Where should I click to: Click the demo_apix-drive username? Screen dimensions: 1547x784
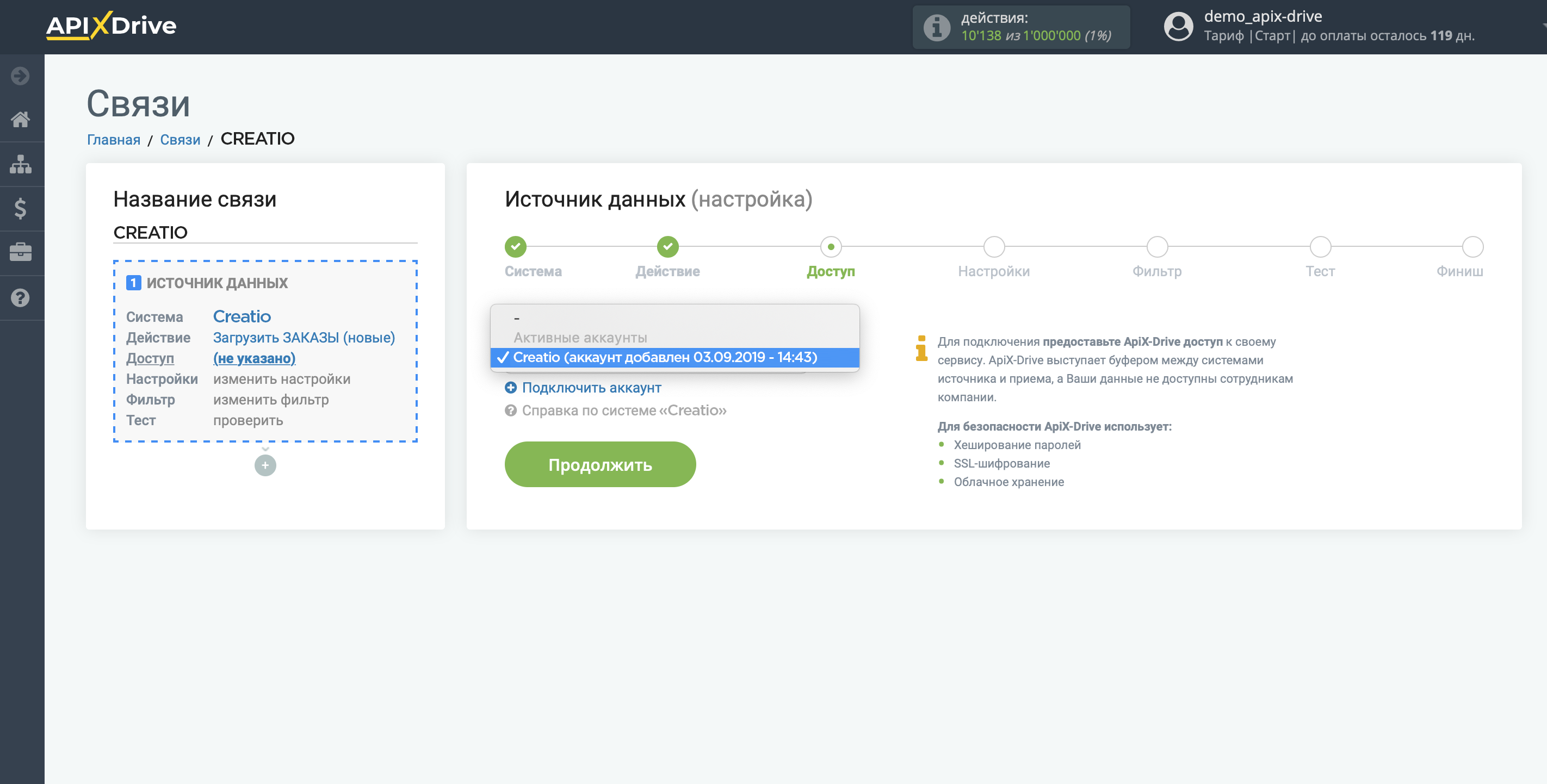pos(1263,16)
